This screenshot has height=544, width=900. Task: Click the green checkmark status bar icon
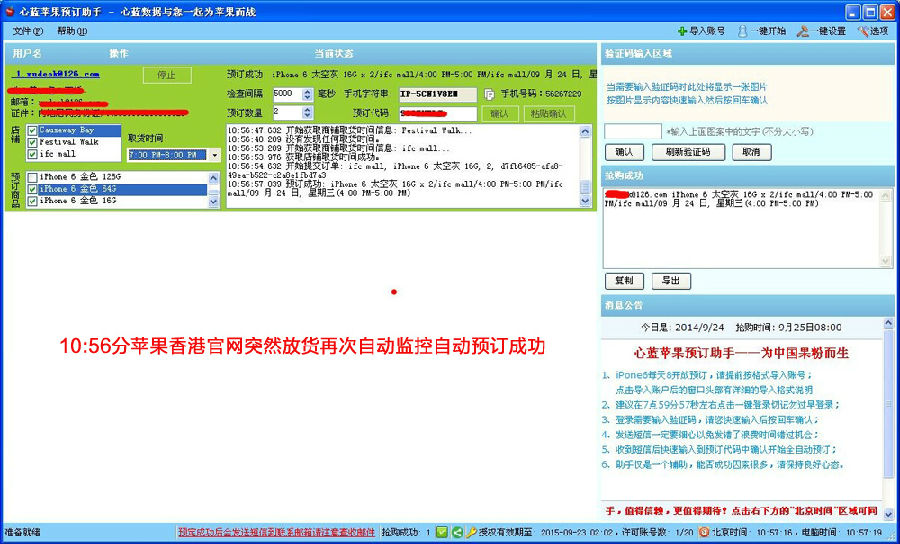coord(441,532)
